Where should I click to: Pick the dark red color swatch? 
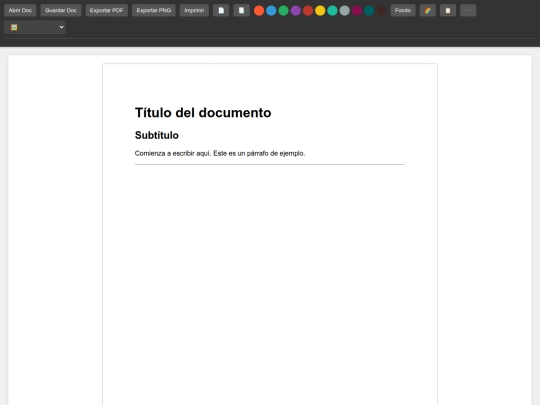point(308,11)
